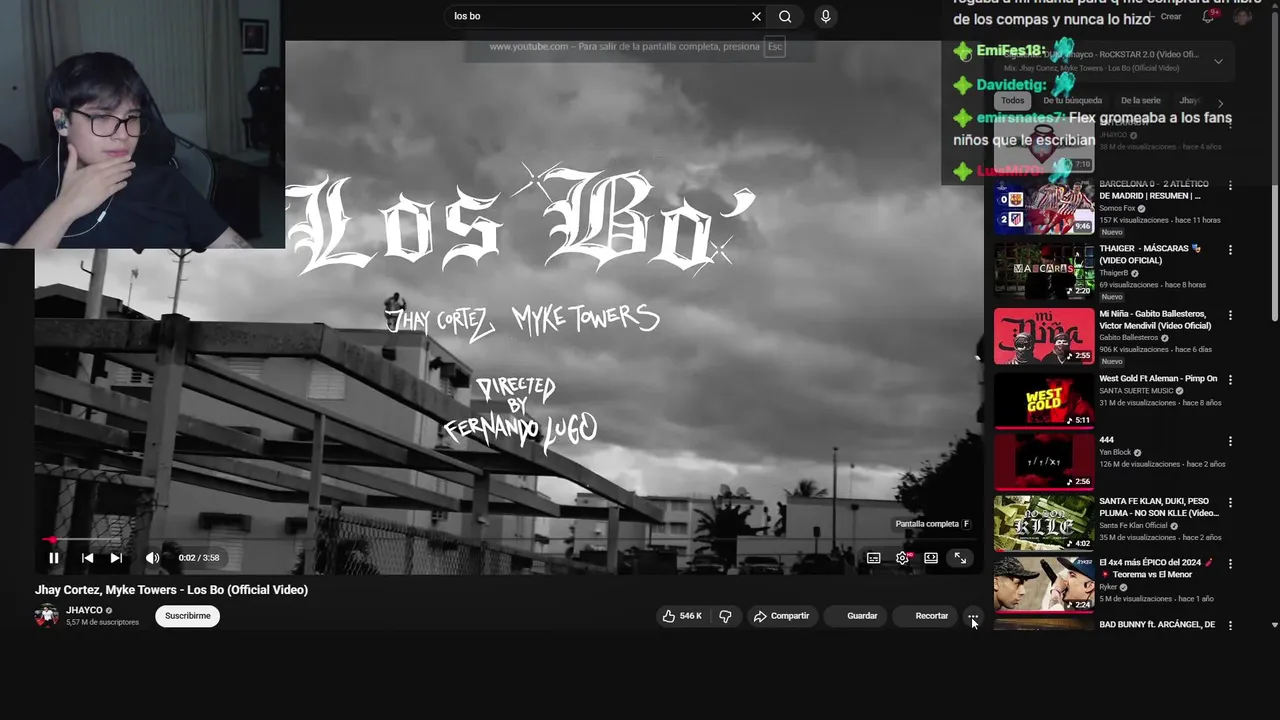Viewport: 1280px width, 720px height.
Task: Open options for Mi Niña video
Action: (1230, 315)
